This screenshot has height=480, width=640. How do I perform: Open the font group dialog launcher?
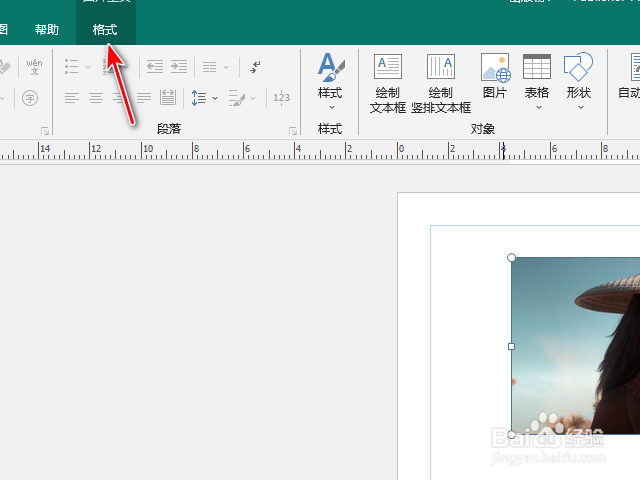tap(45, 131)
